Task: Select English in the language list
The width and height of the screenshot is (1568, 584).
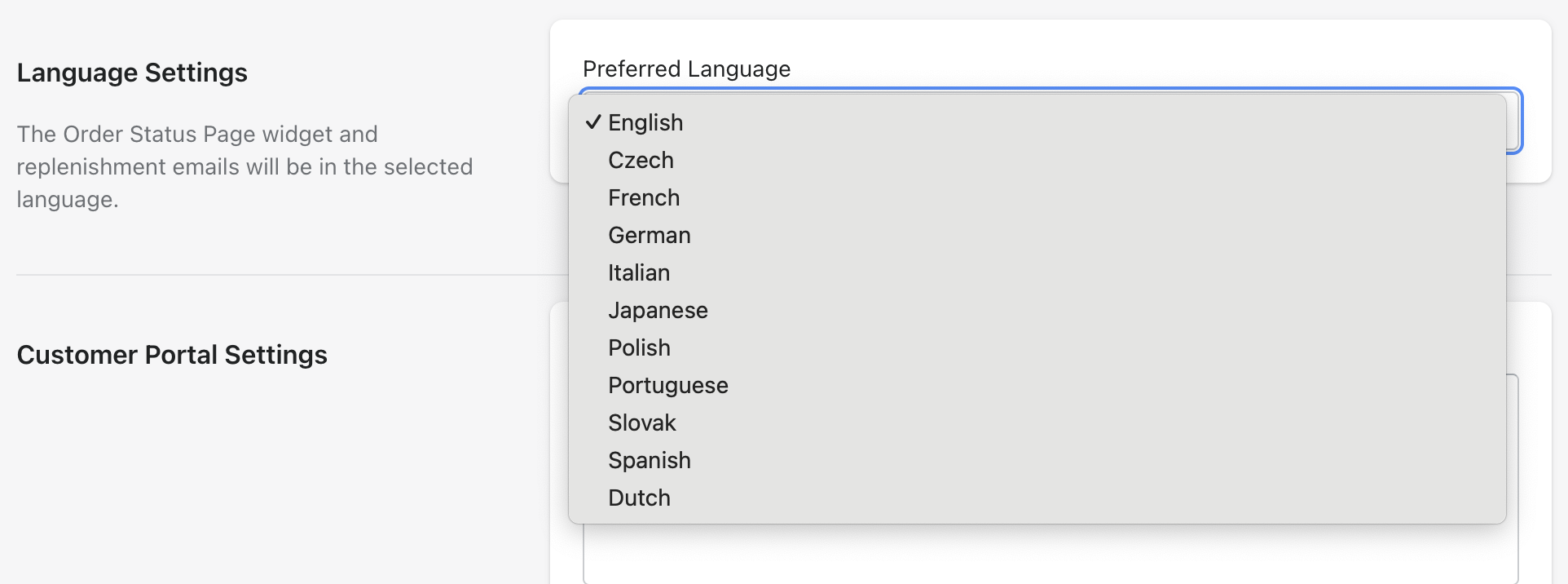Action: pyautogui.click(x=645, y=122)
